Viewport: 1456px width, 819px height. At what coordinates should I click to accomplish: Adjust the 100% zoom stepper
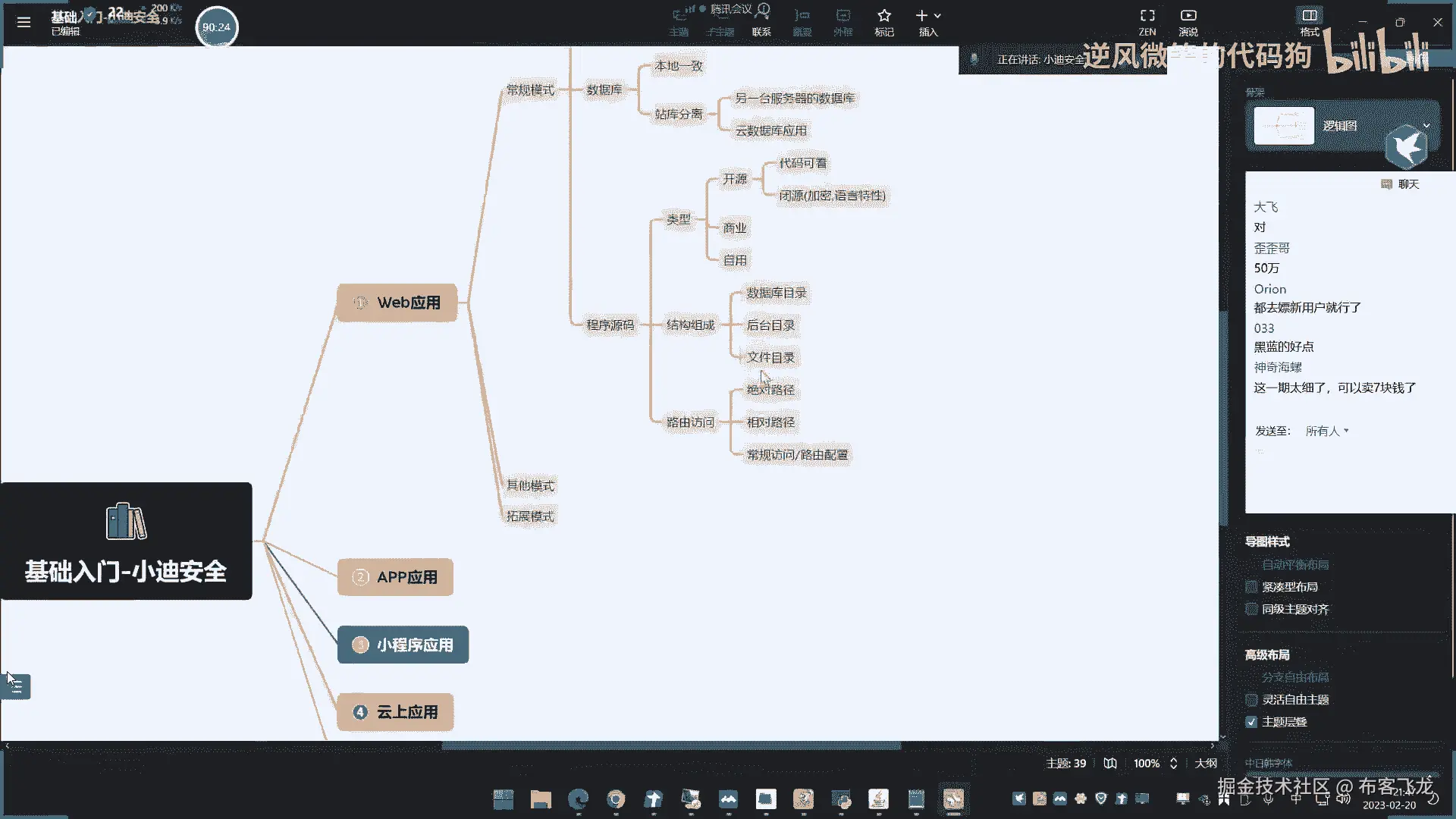(x=1173, y=764)
